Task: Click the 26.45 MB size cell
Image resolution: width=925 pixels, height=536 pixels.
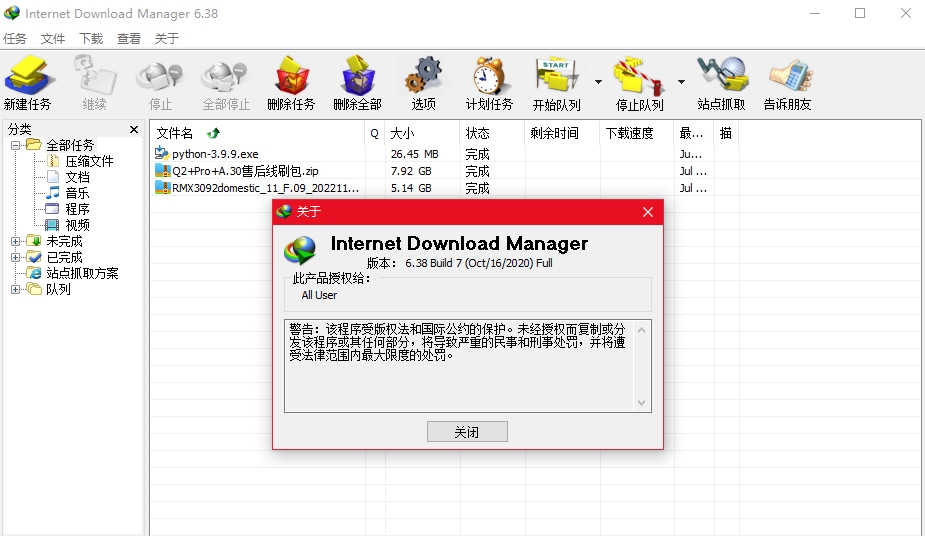Action: click(414, 154)
